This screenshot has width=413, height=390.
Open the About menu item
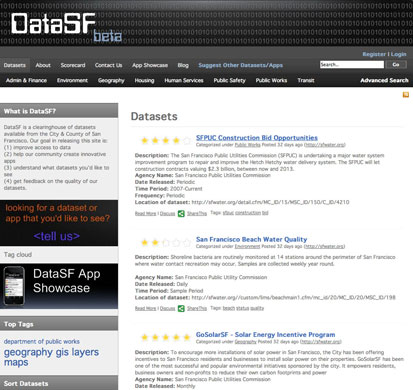point(43,65)
